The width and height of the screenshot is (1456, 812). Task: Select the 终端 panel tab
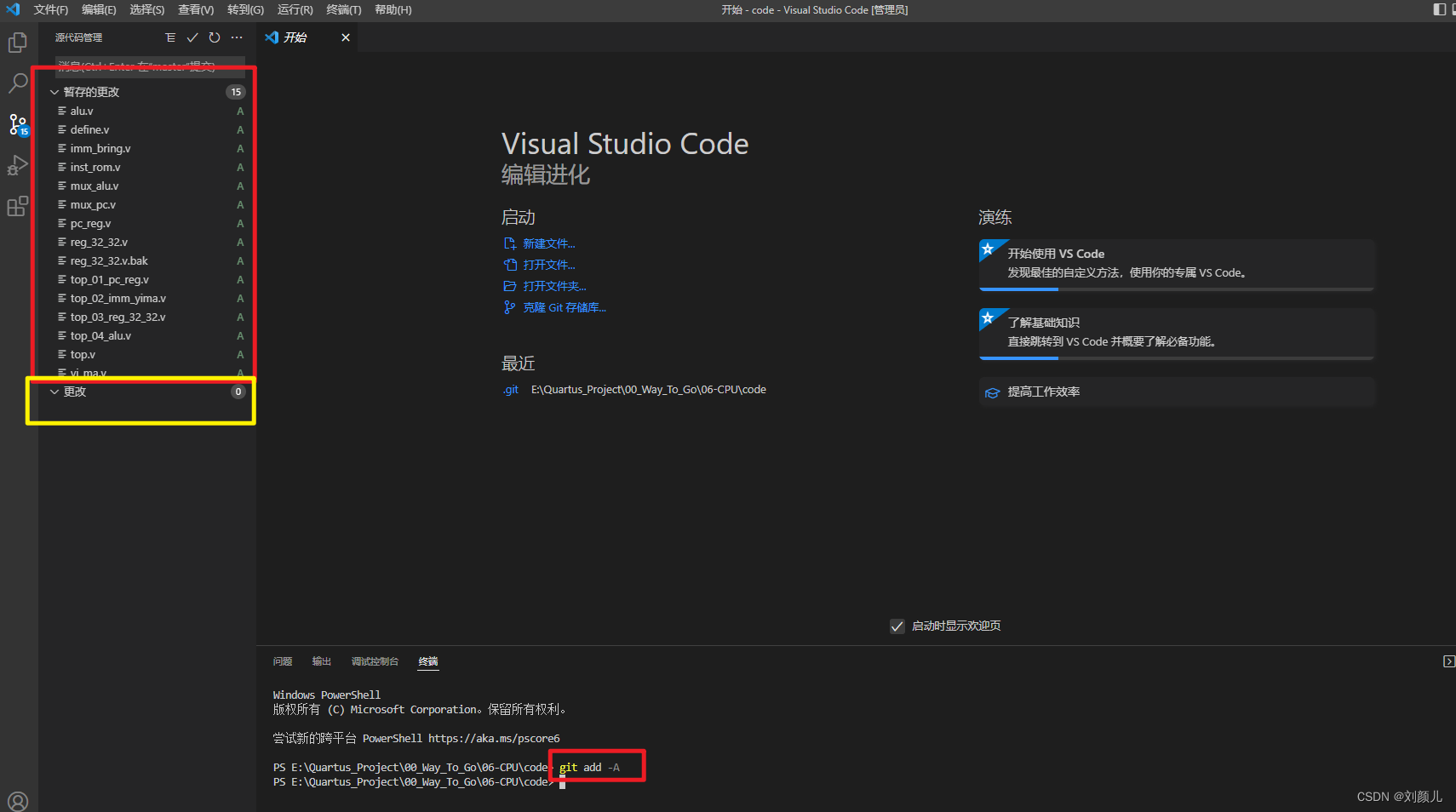tap(428, 661)
